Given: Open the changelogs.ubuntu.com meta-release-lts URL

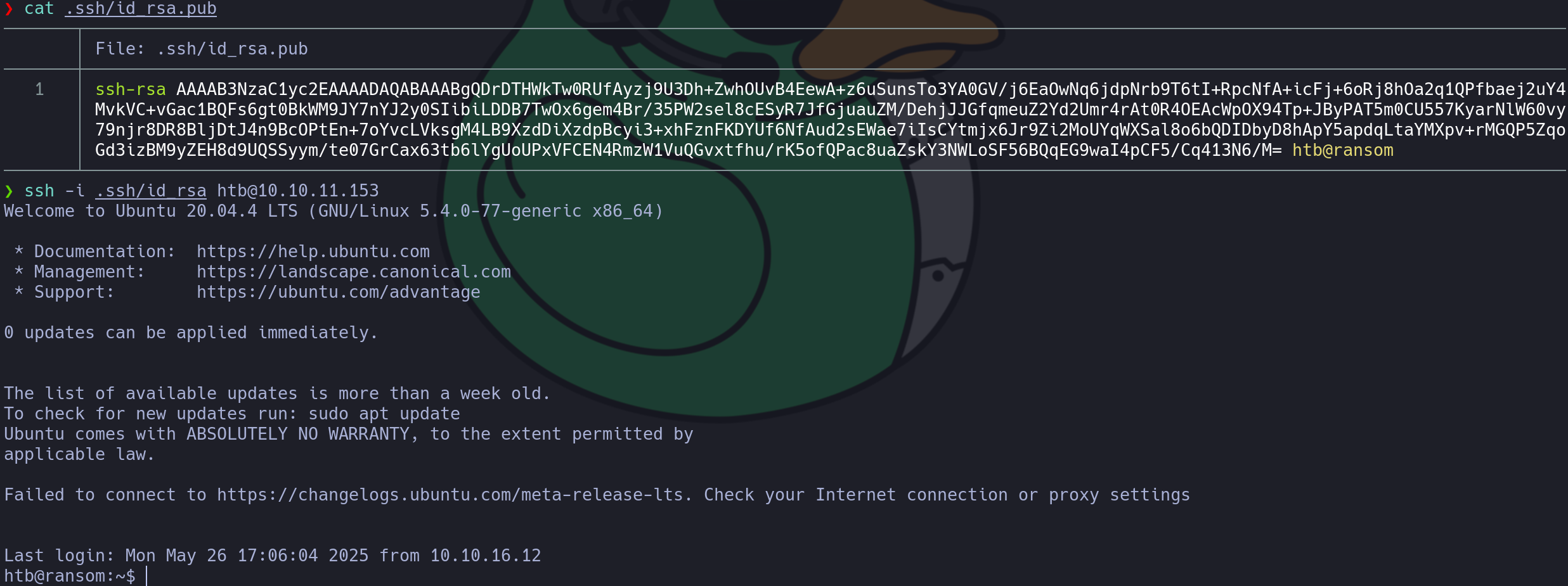Looking at the screenshot, I should [450, 495].
